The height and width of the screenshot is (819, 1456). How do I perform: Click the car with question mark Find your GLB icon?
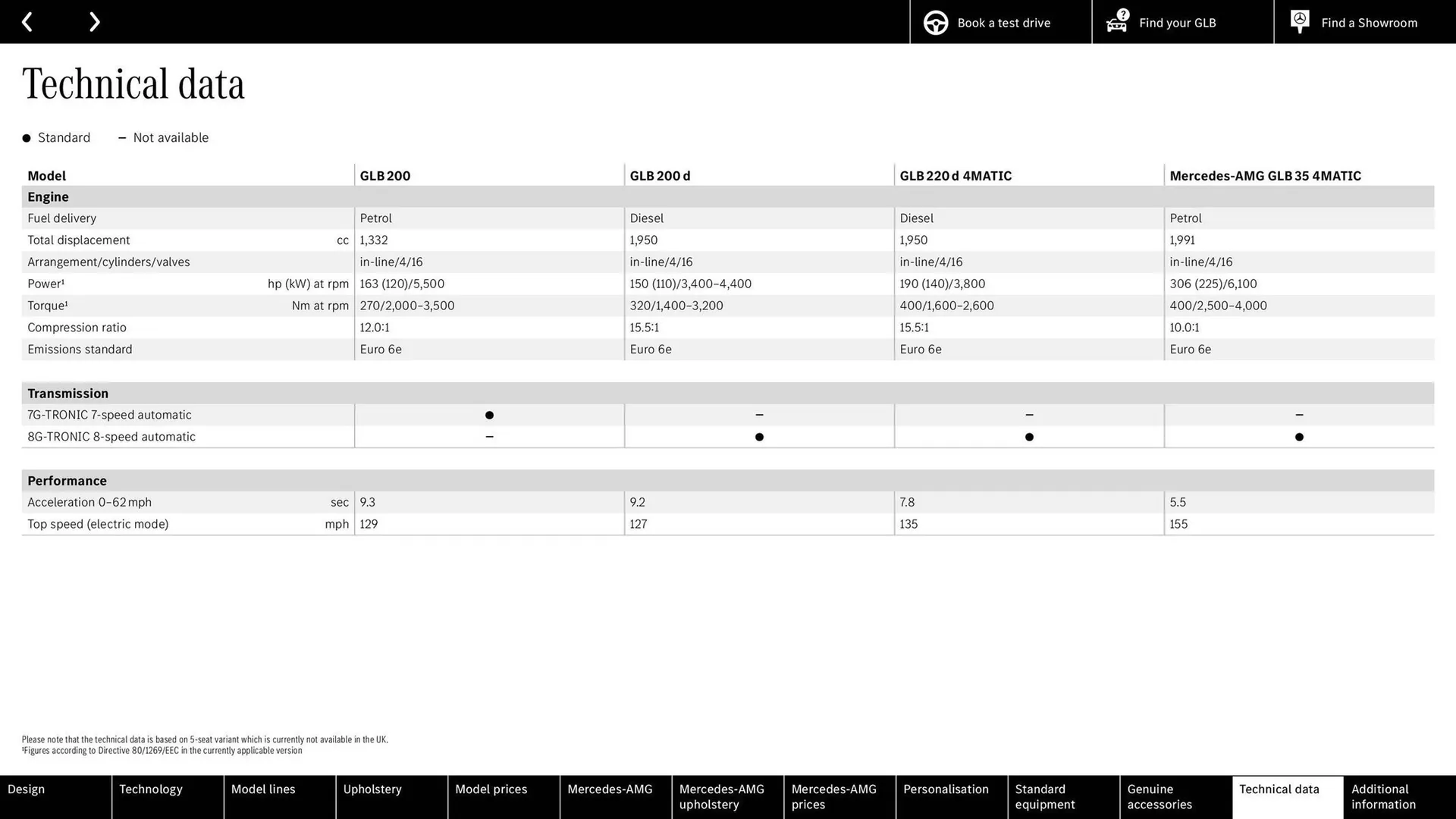point(1116,22)
